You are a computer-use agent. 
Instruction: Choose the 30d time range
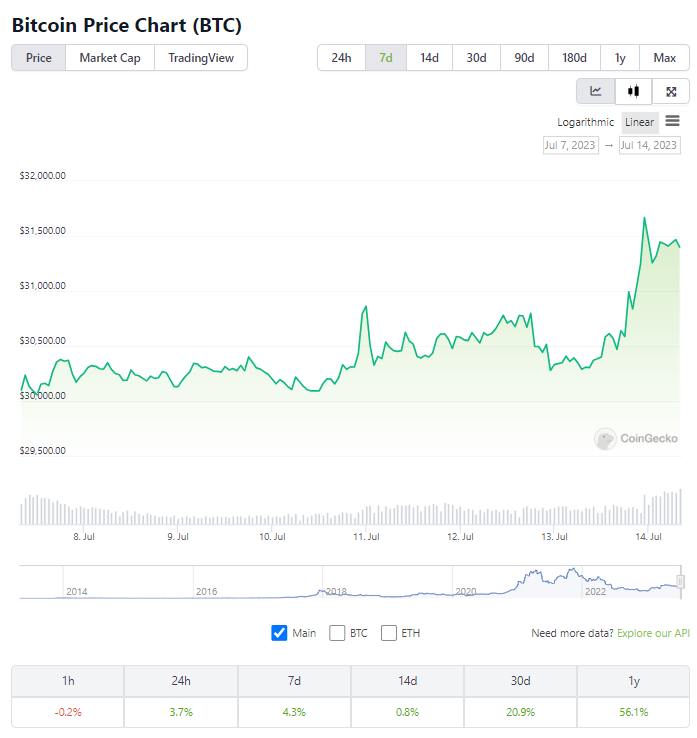click(476, 58)
